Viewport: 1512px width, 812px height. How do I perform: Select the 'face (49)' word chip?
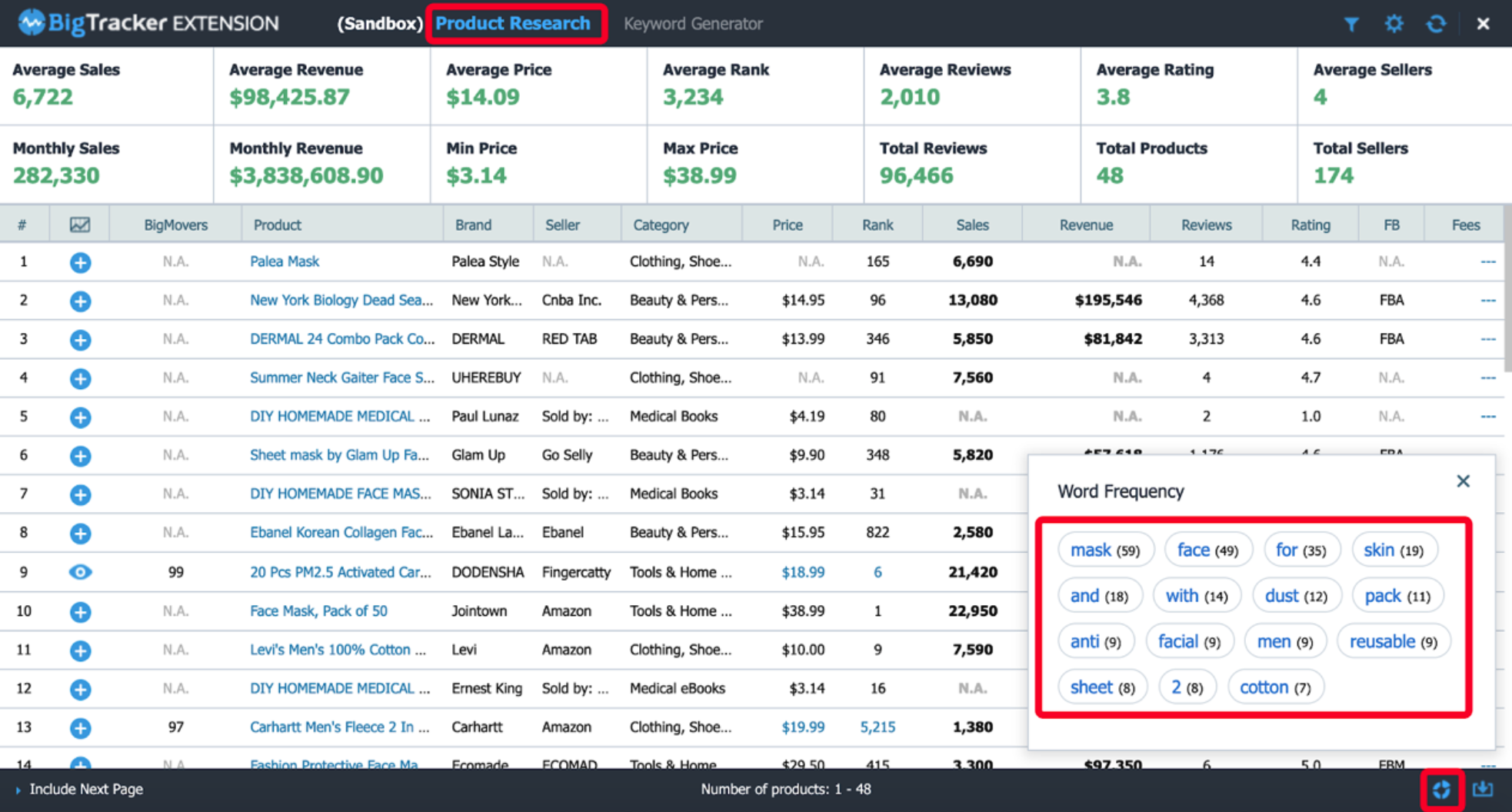[1207, 550]
